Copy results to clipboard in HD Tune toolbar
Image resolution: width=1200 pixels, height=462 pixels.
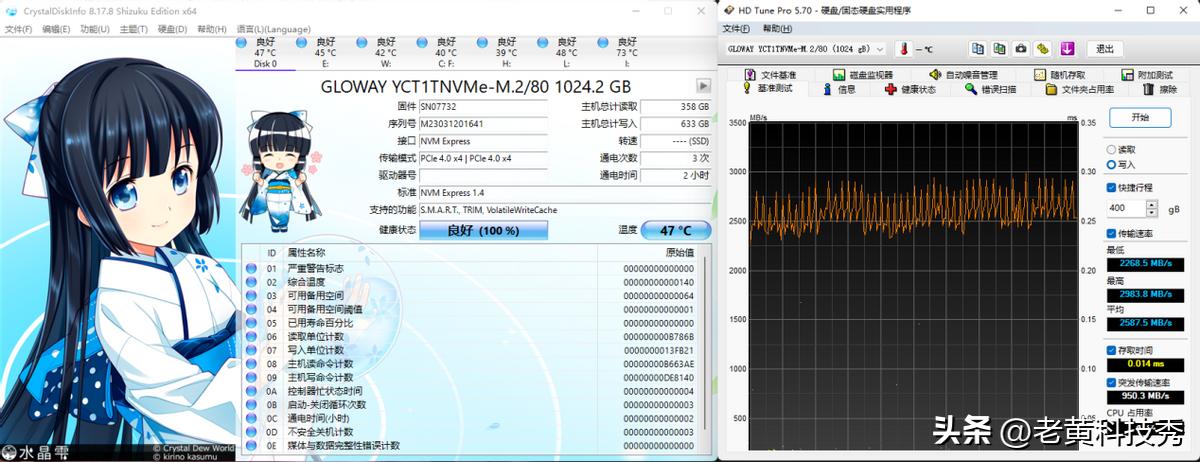click(x=977, y=48)
